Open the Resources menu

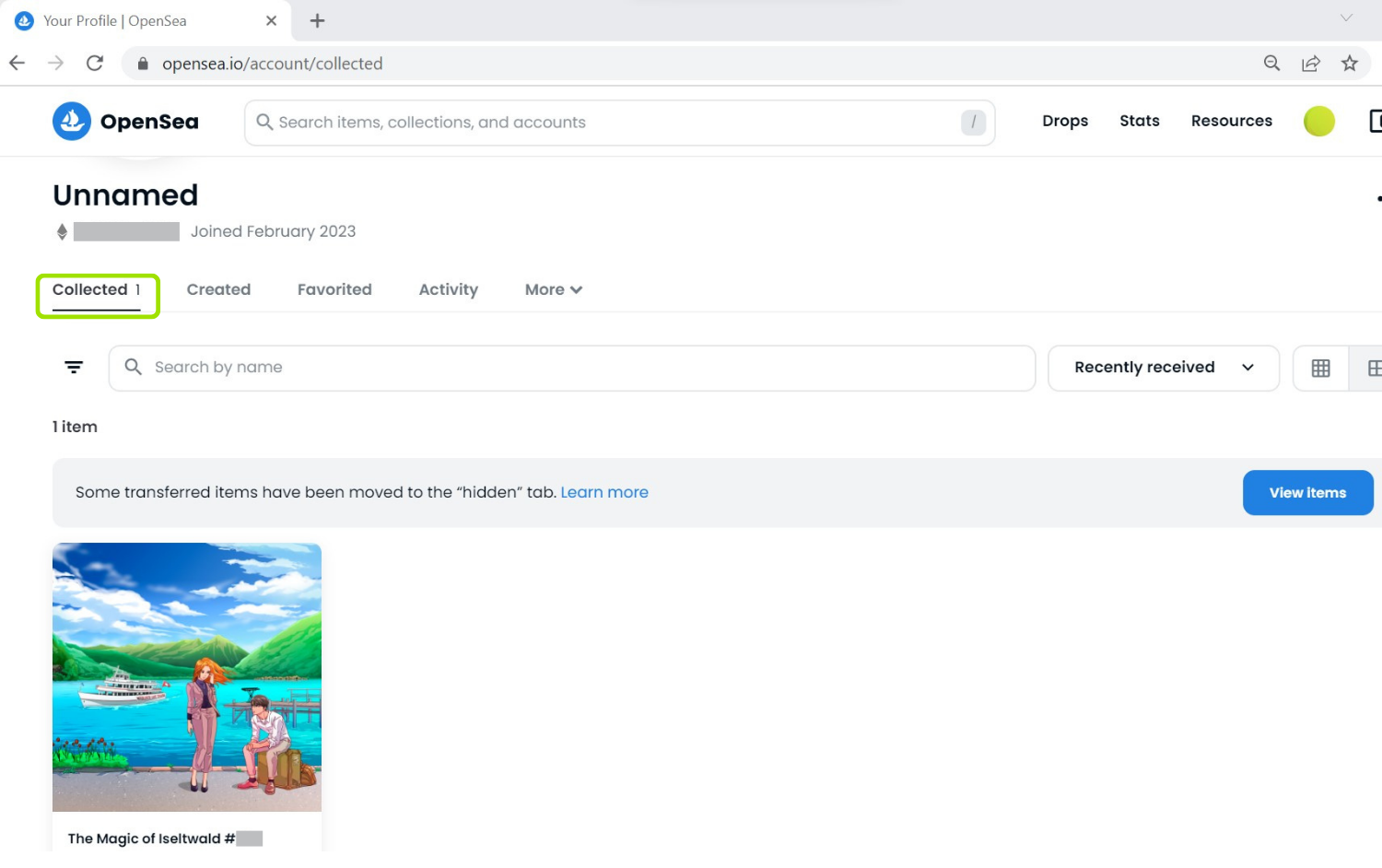click(x=1231, y=121)
